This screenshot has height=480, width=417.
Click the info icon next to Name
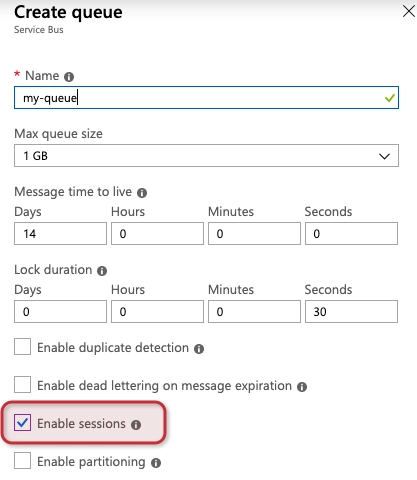click(x=69, y=77)
